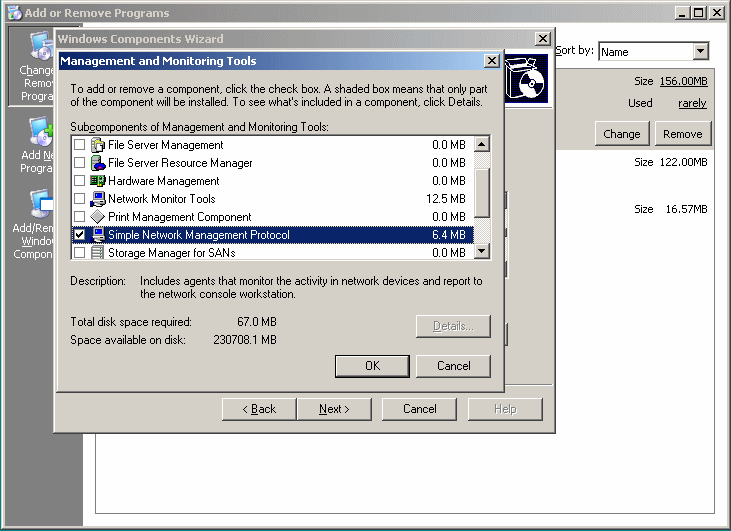This screenshot has height=531, width=731.
Task: Click the File Server Management icon
Action: click(98, 145)
